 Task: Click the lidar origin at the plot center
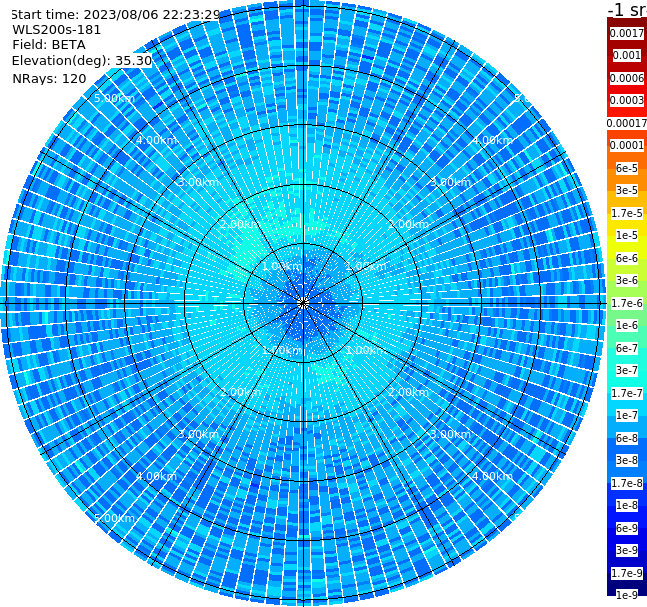(303, 304)
